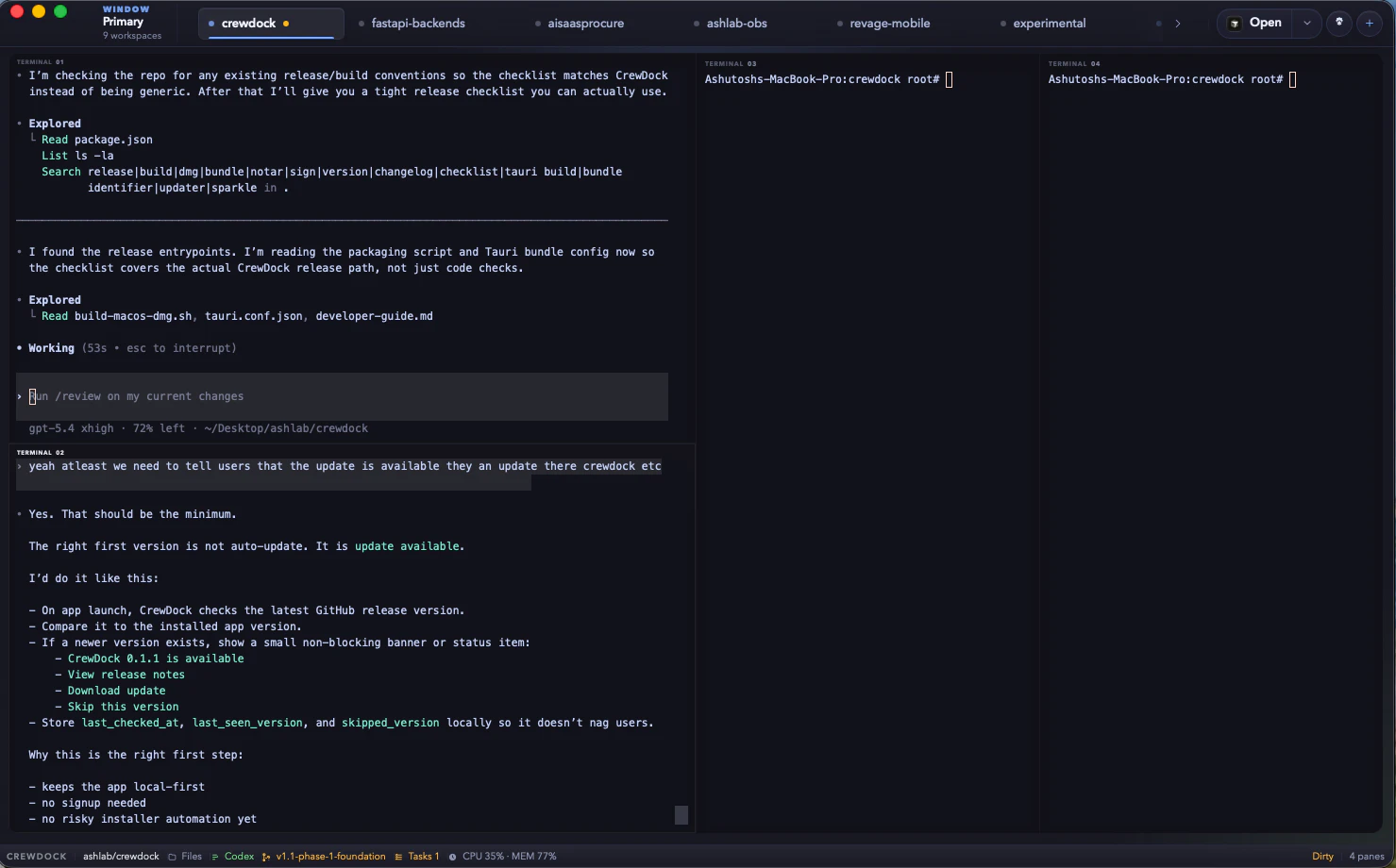Click the robot icon beside the plus button

pyautogui.click(x=1339, y=23)
